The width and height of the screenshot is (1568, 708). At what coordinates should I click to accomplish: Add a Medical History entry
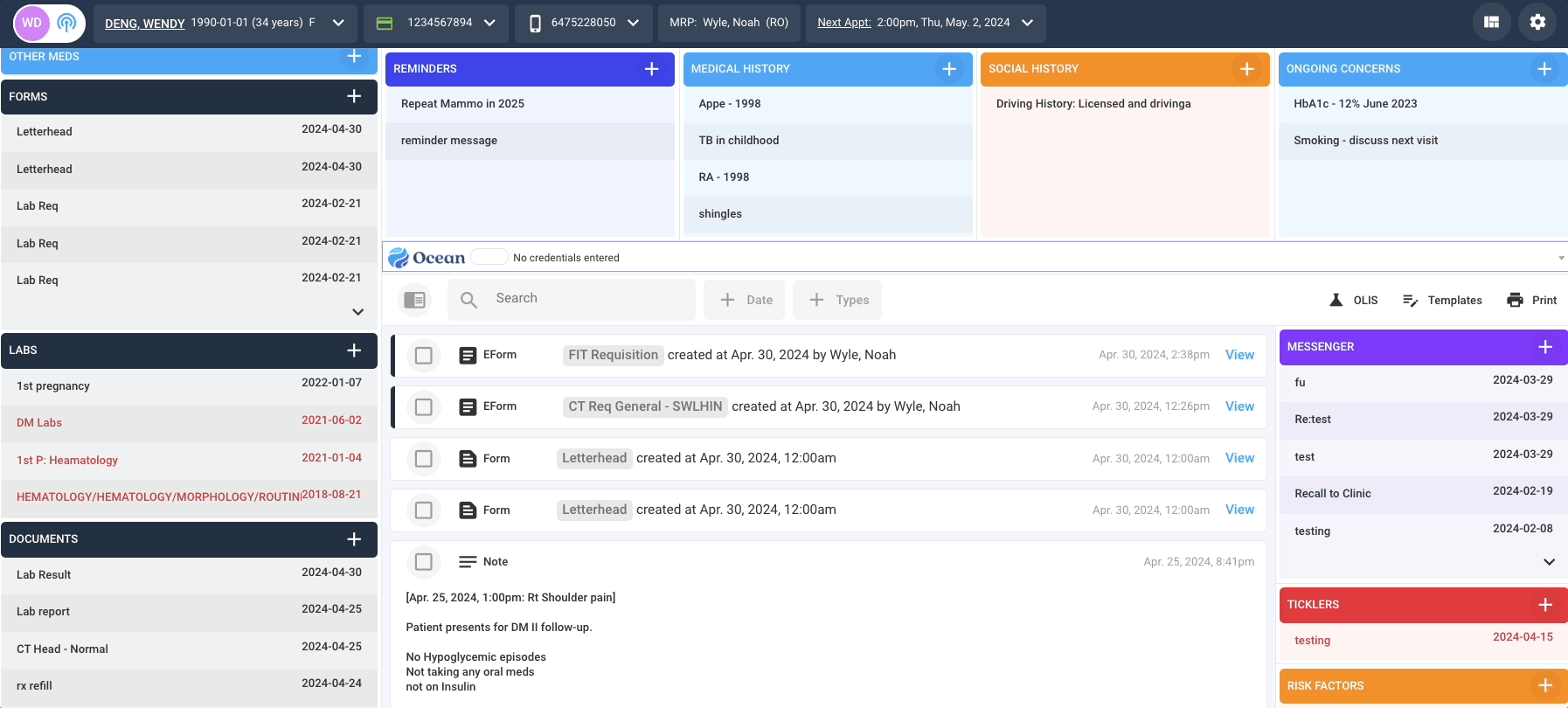click(949, 69)
